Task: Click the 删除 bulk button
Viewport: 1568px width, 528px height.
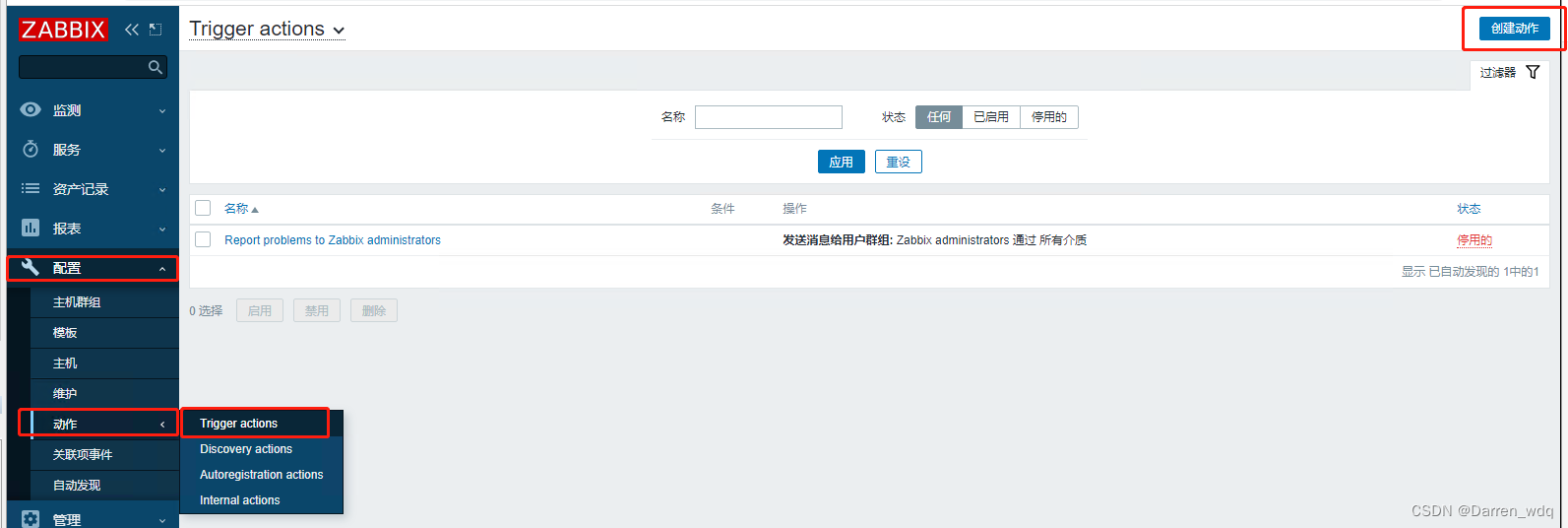Action: [374, 310]
